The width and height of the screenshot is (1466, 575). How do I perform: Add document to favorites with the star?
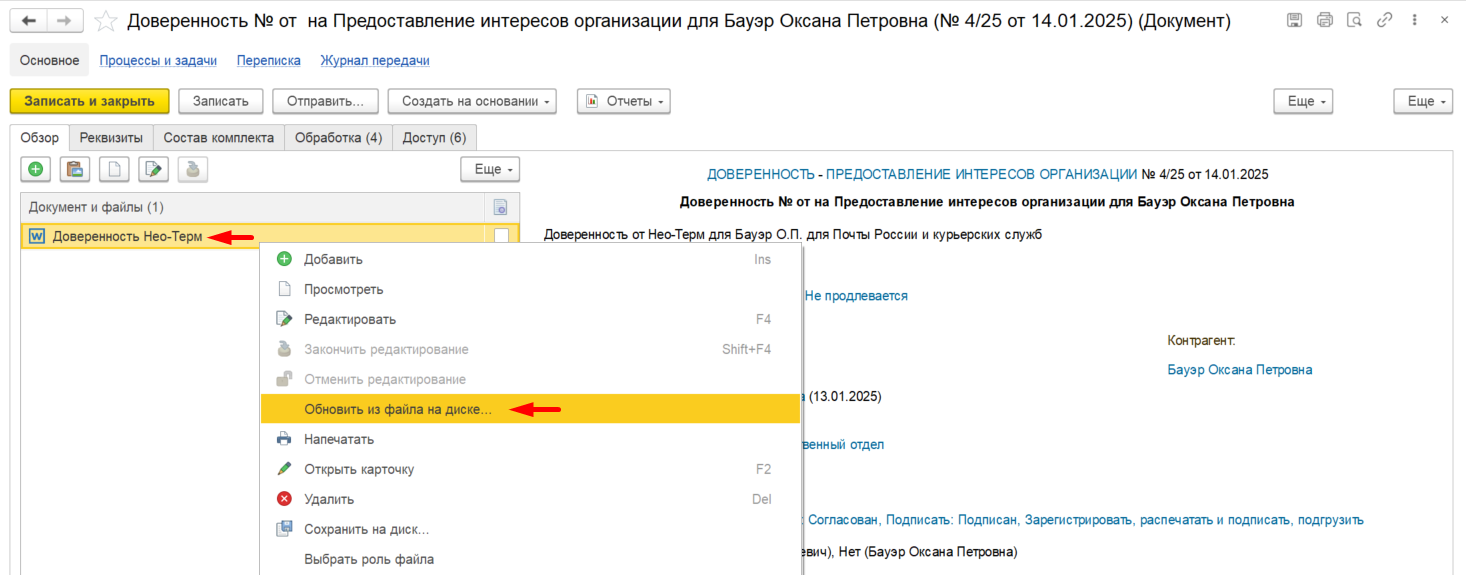click(x=105, y=20)
